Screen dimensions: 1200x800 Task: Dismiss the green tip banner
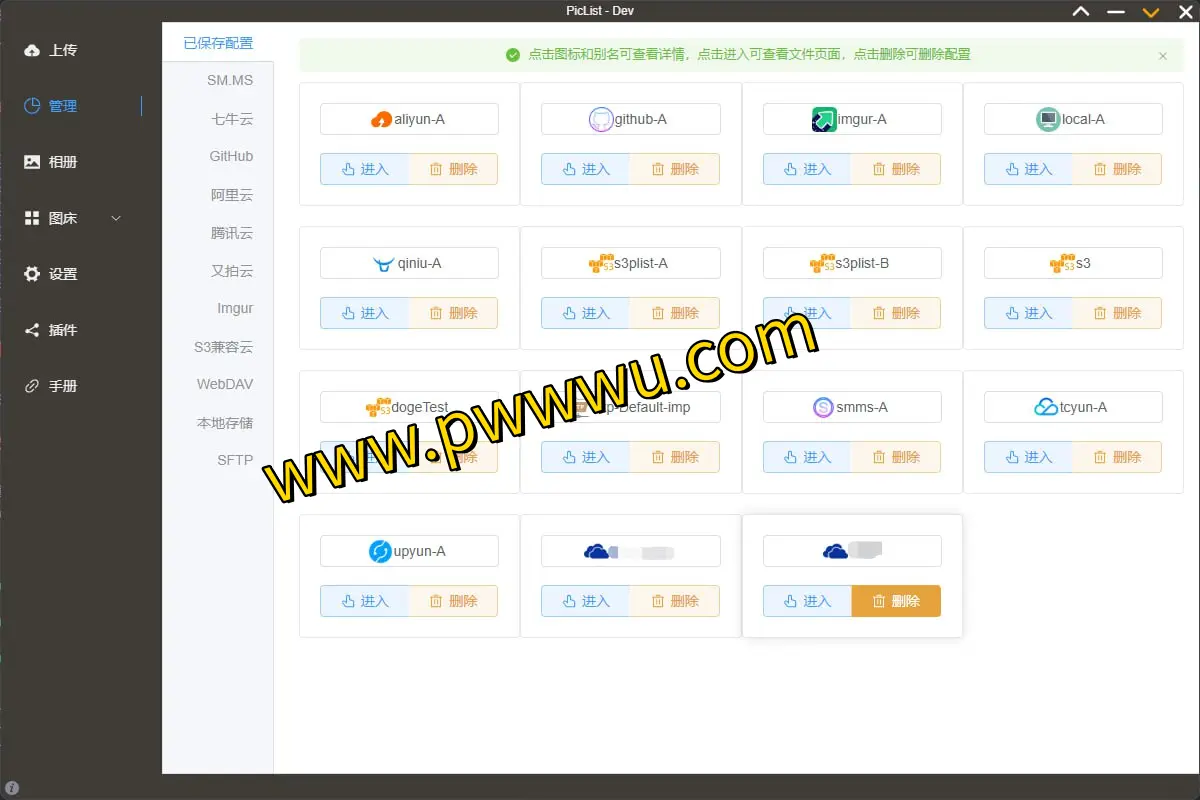tap(1162, 56)
